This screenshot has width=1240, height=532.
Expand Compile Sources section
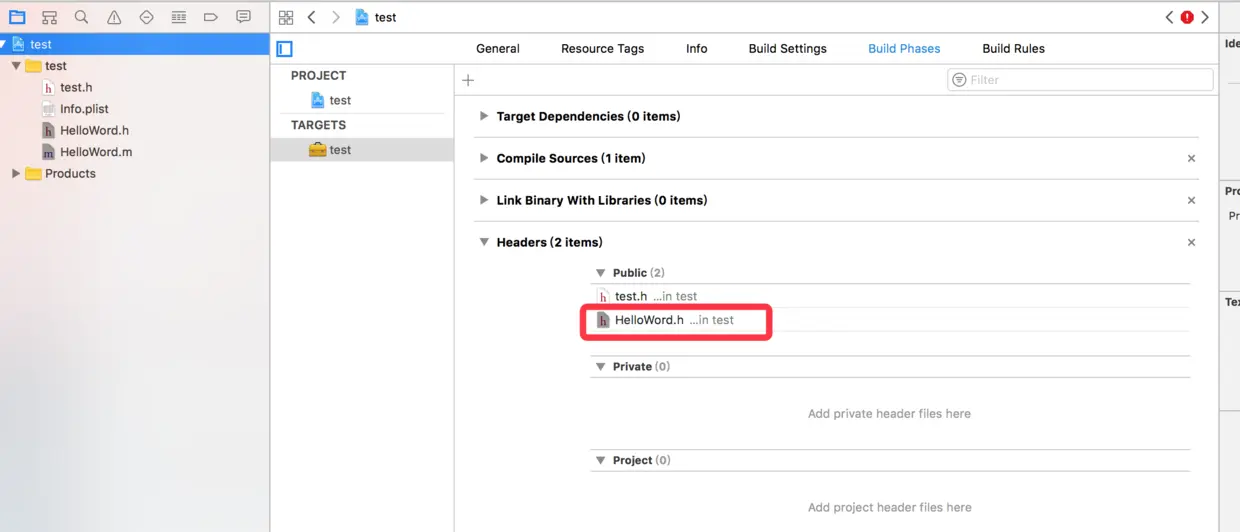tap(485, 158)
